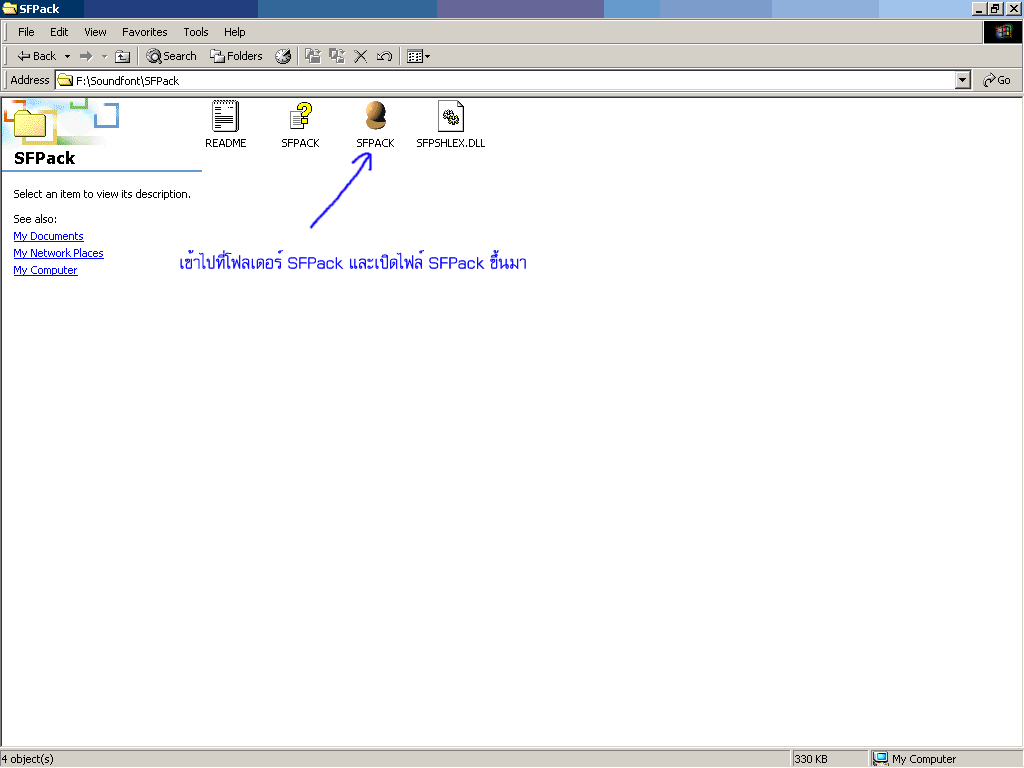The height and width of the screenshot is (768, 1024).
Task: Open Back history dropdown arrow
Action: pos(67,56)
